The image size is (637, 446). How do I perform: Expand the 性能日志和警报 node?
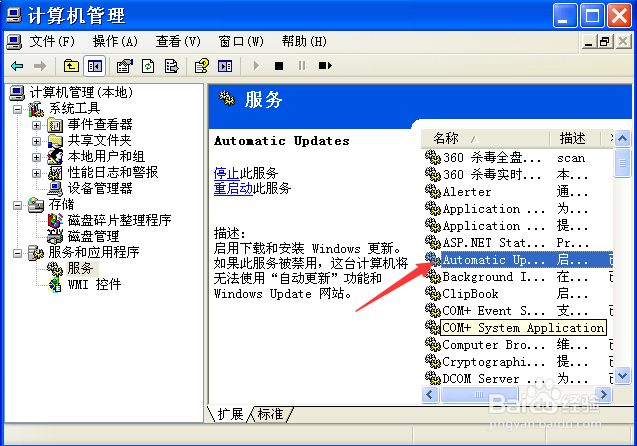tap(37, 173)
